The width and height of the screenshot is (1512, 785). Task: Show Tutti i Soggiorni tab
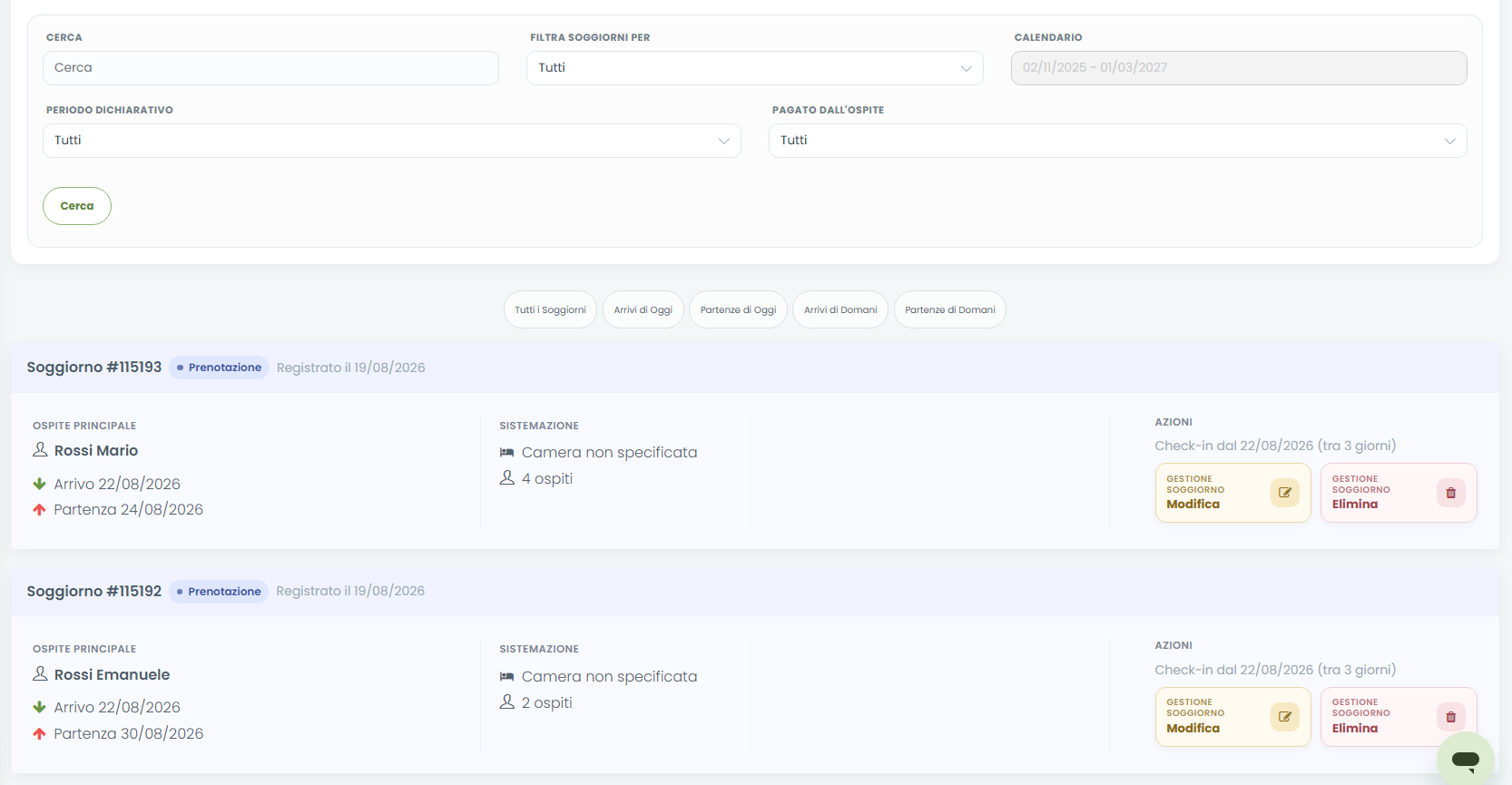pyautogui.click(x=550, y=309)
